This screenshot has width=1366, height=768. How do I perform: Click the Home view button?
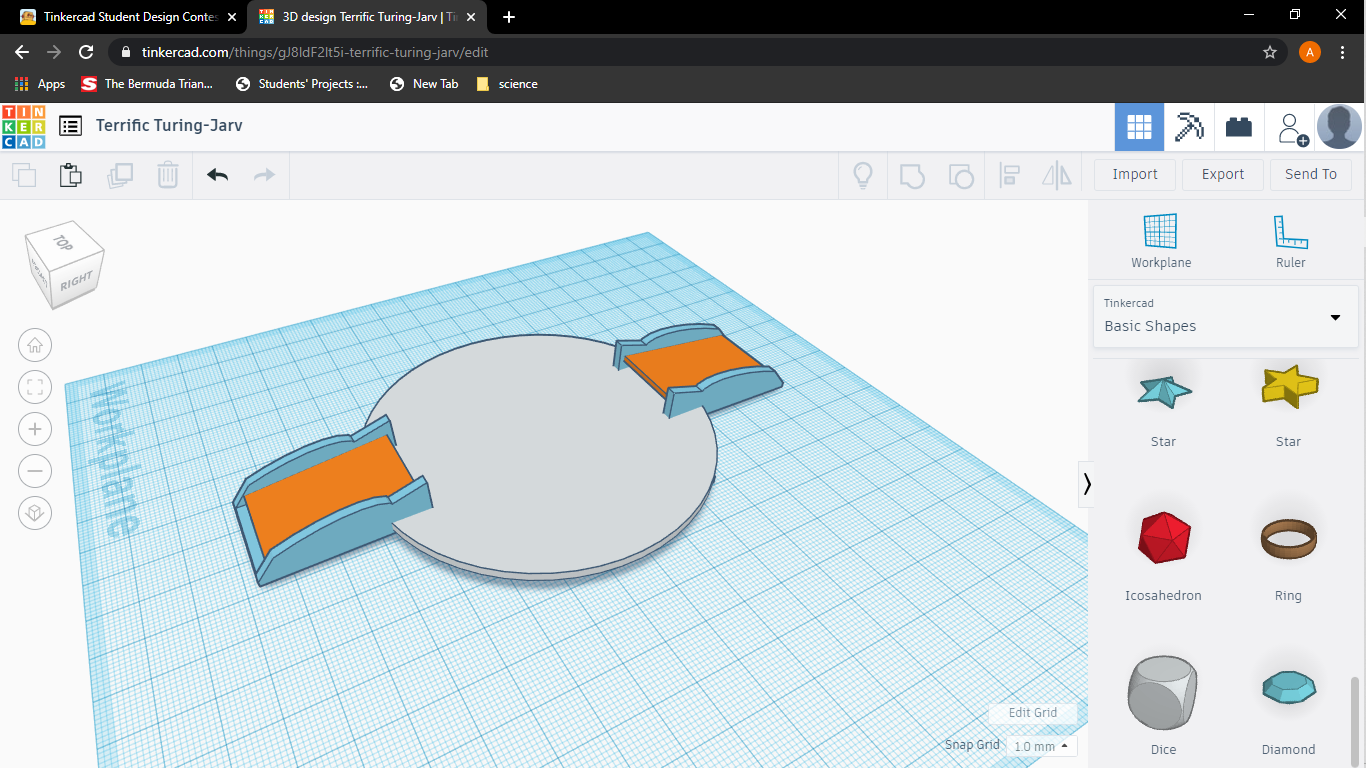(x=35, y=345)
